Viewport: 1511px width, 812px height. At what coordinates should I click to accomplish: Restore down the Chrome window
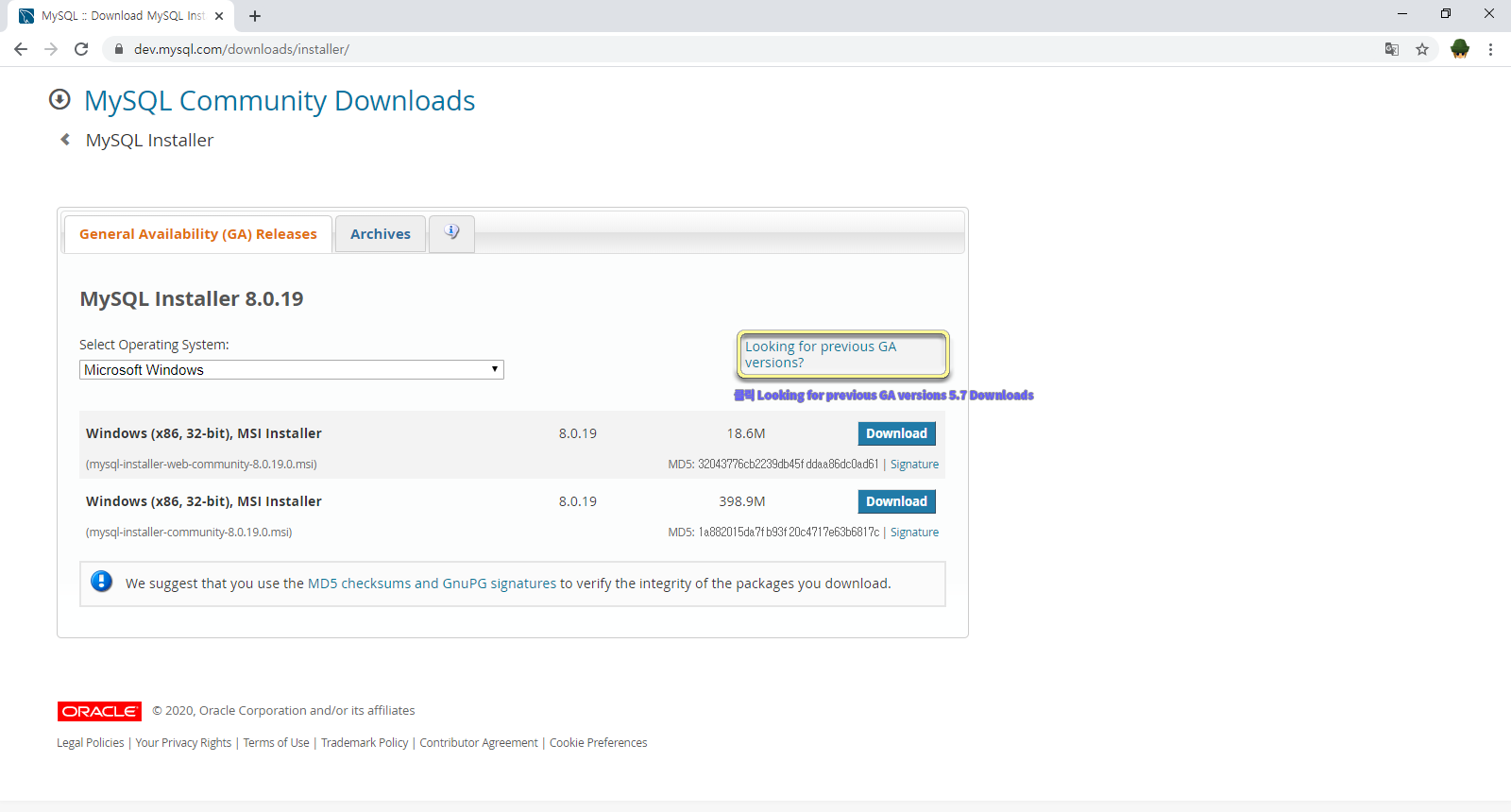1446,13
